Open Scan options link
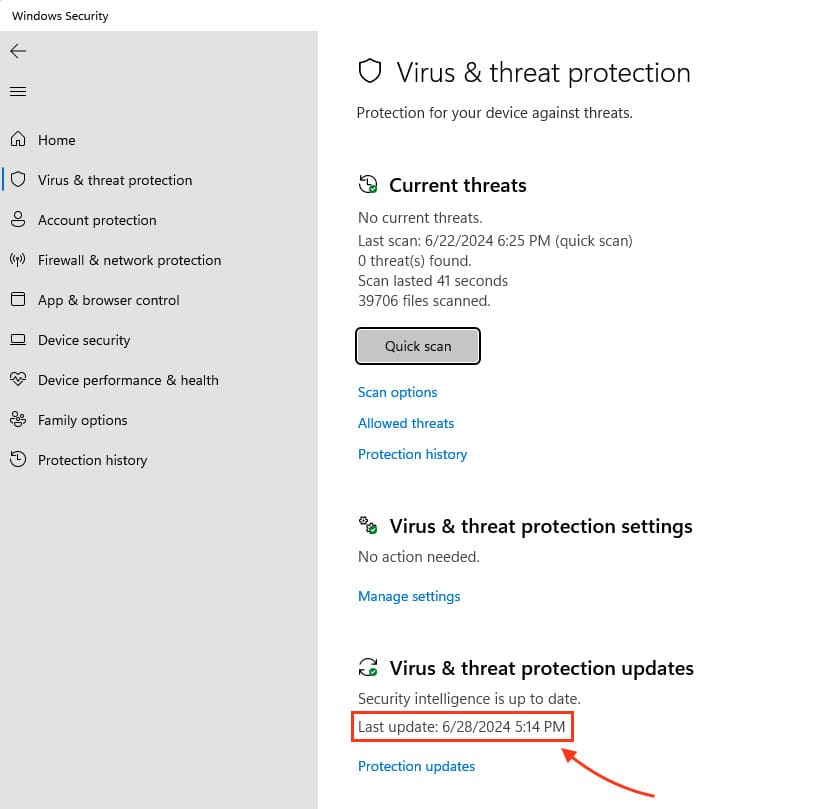Viewport: 813px width, 809px height. [397, 392]
